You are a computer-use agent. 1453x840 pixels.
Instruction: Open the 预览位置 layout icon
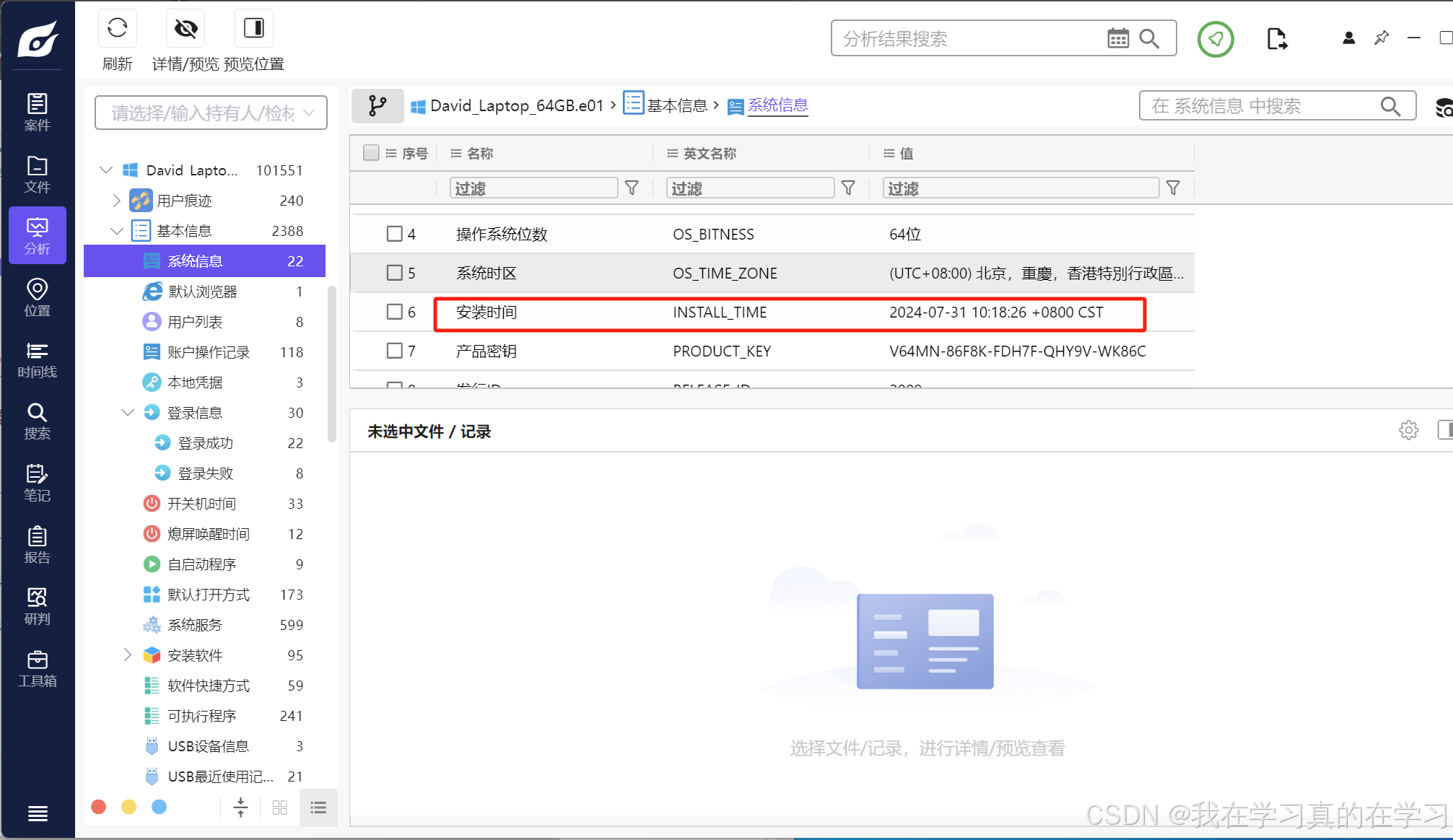coord(253,29)
